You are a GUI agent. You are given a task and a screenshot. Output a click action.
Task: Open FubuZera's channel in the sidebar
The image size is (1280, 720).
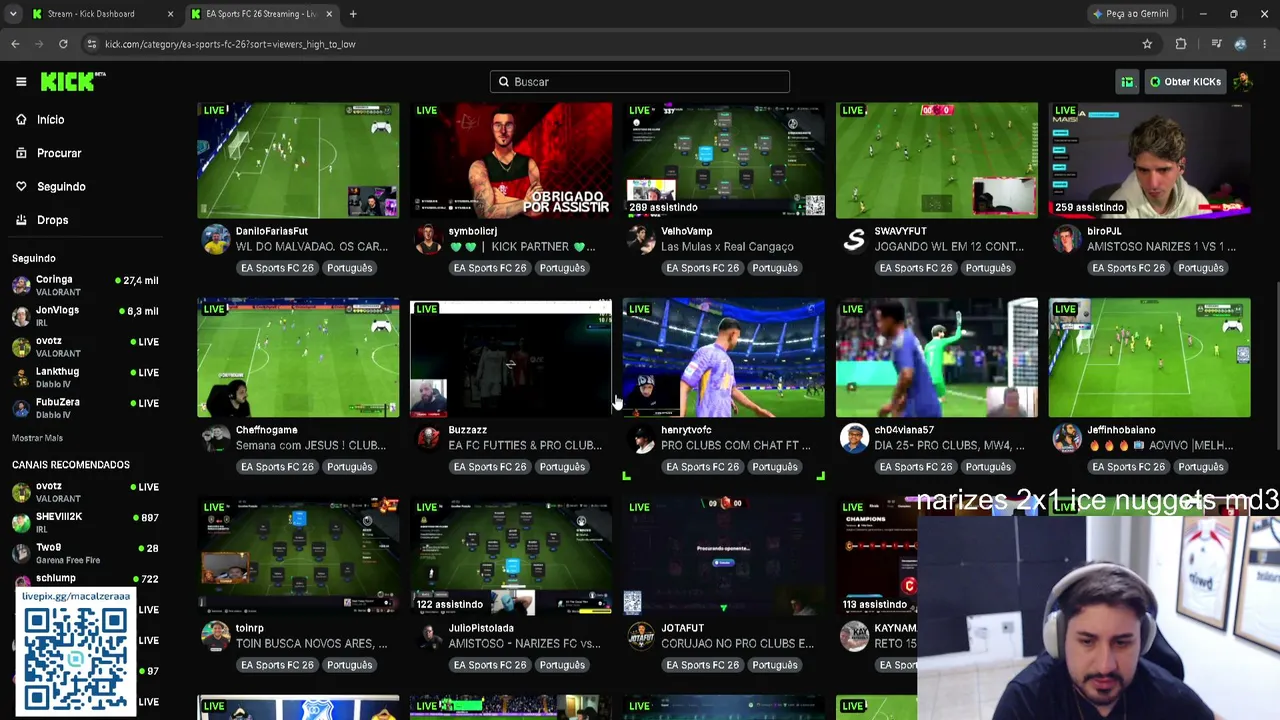(85, 408)
